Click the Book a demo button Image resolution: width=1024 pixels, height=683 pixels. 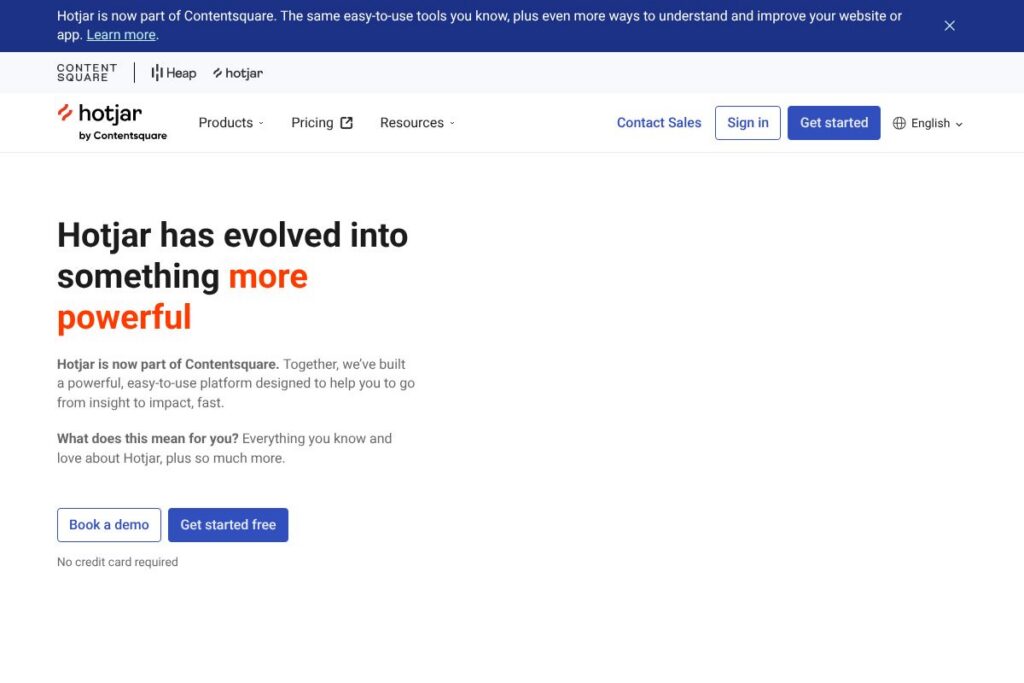(109, 525)
